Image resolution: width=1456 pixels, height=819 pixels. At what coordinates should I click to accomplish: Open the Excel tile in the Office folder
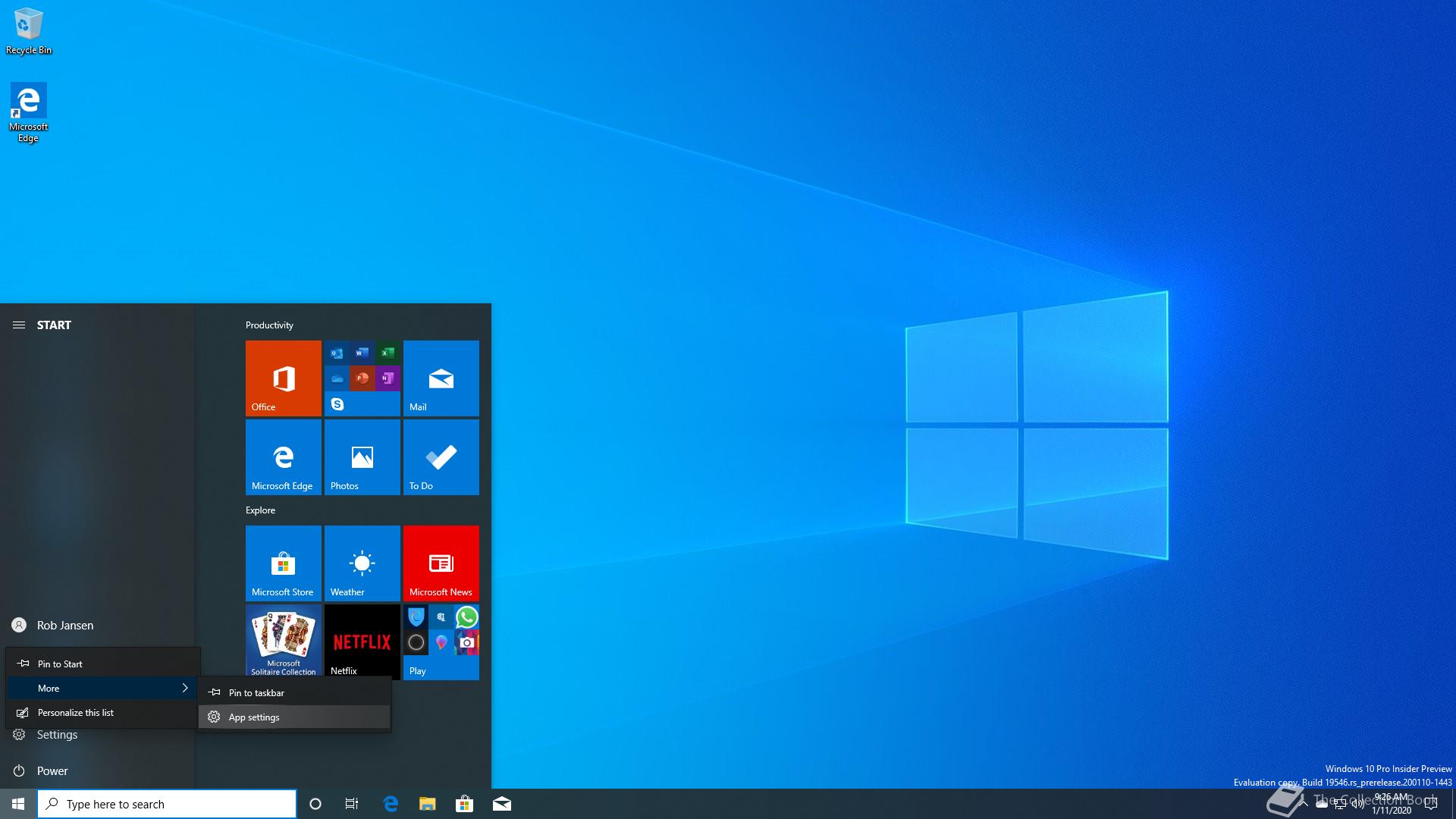click(388, 353)
